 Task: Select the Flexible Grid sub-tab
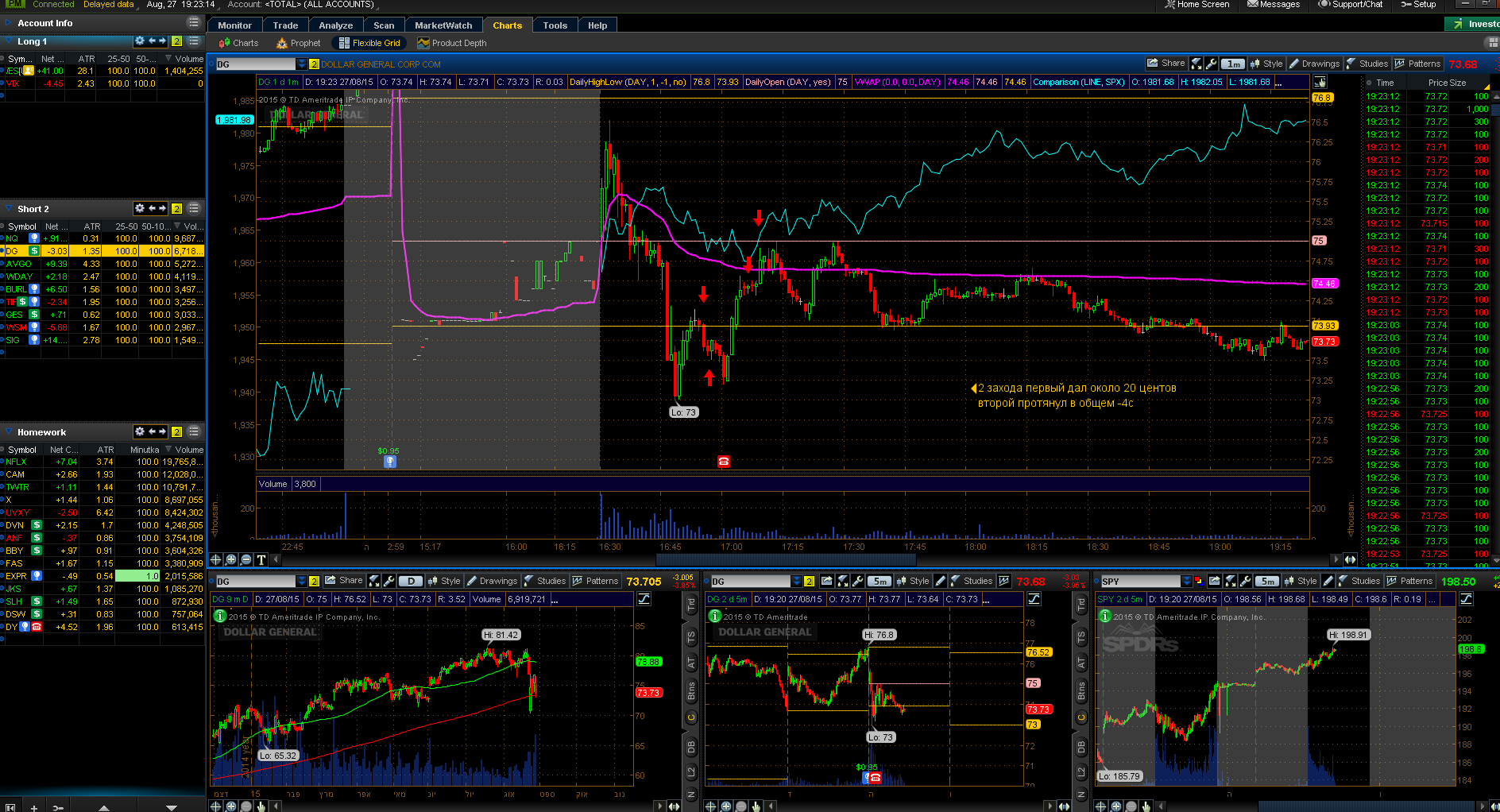coord(369,43)
